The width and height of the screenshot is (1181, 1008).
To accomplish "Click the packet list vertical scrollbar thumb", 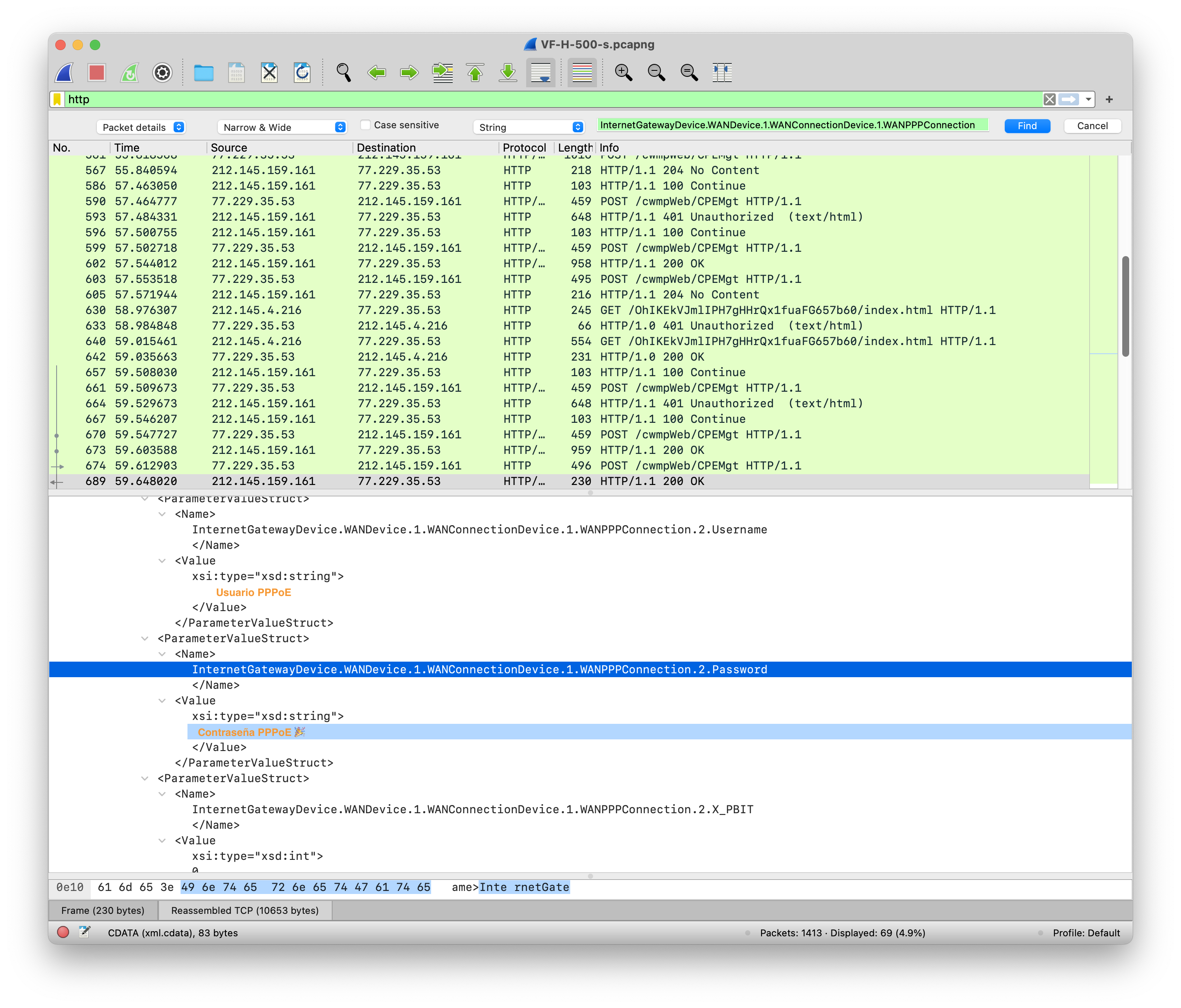I will click(1125, 307).
